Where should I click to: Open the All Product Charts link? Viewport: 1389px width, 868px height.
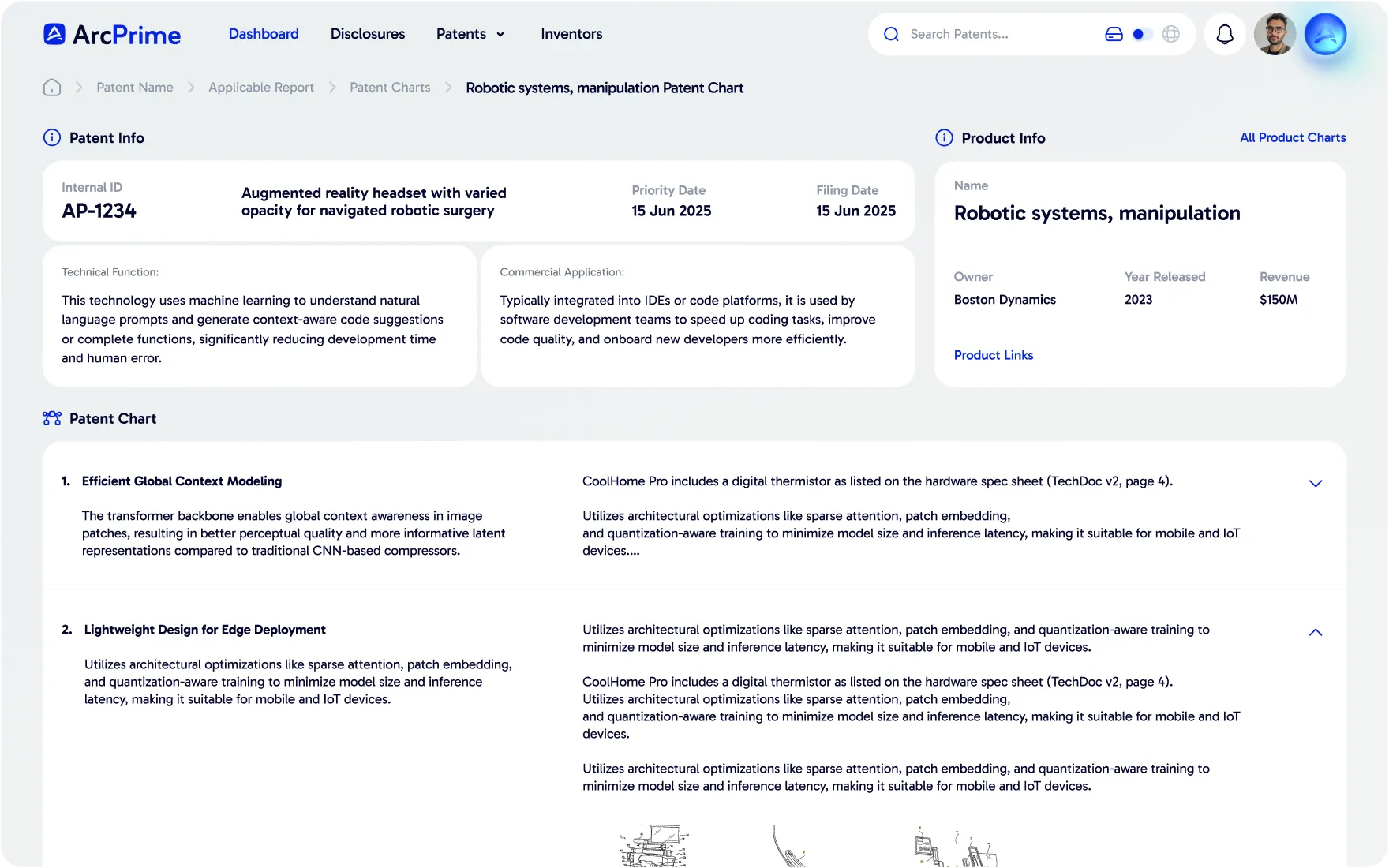1292,137
